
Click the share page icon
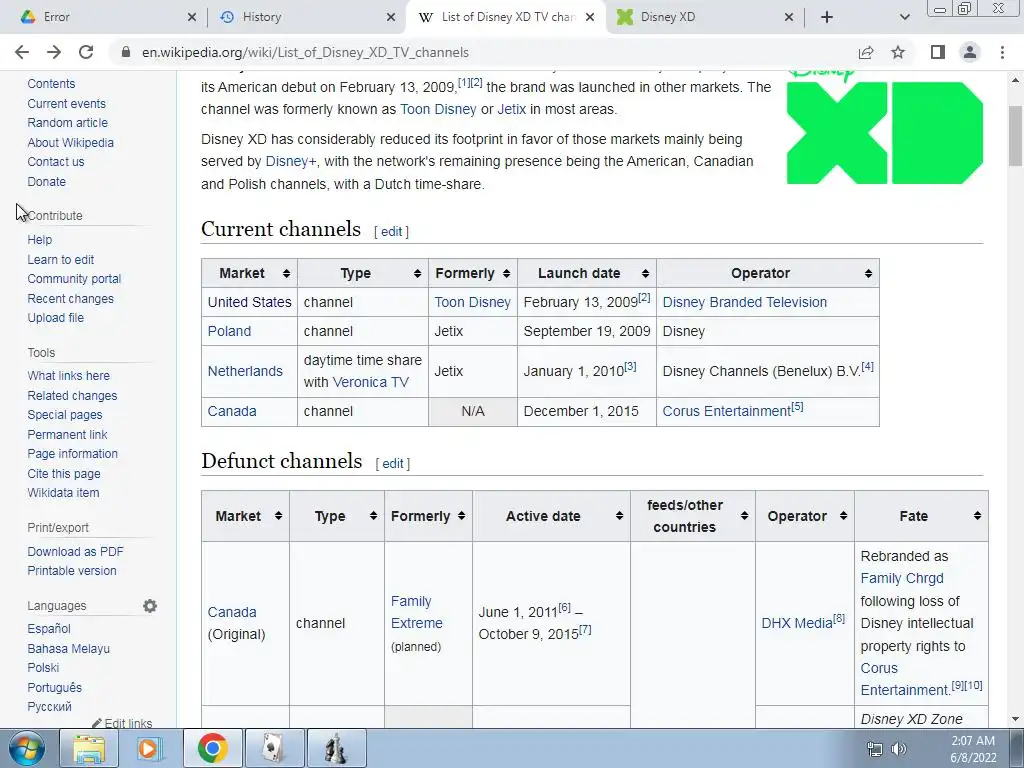[x=866, y=52]
